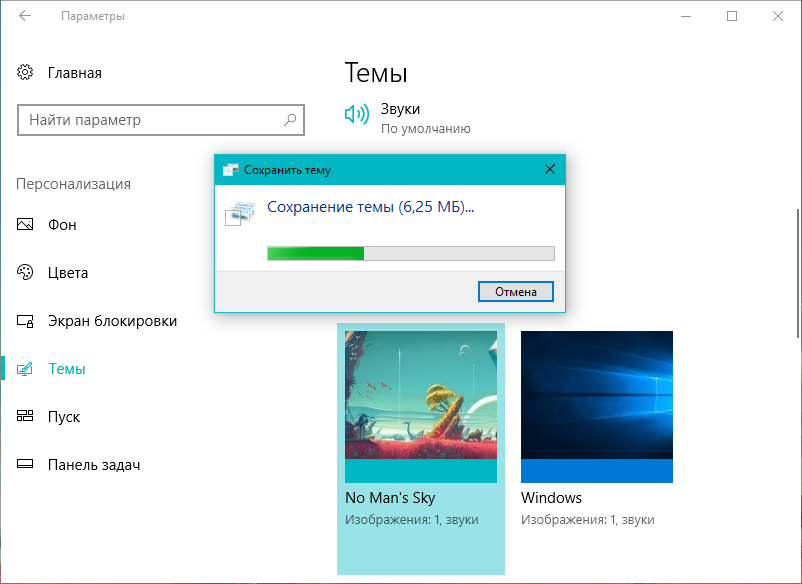Select the Темы section
The height and width of the screenshot is (584, 802).
click(x=66, y=369)
